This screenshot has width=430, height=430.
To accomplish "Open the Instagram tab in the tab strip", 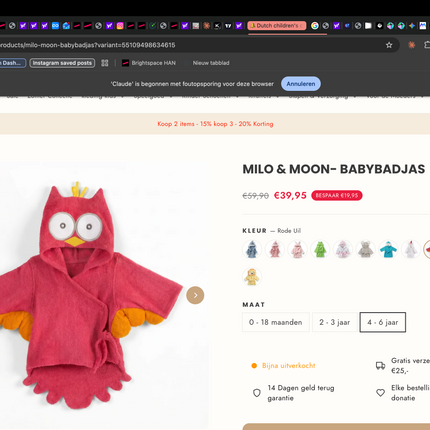I will [x=120, y=26].
